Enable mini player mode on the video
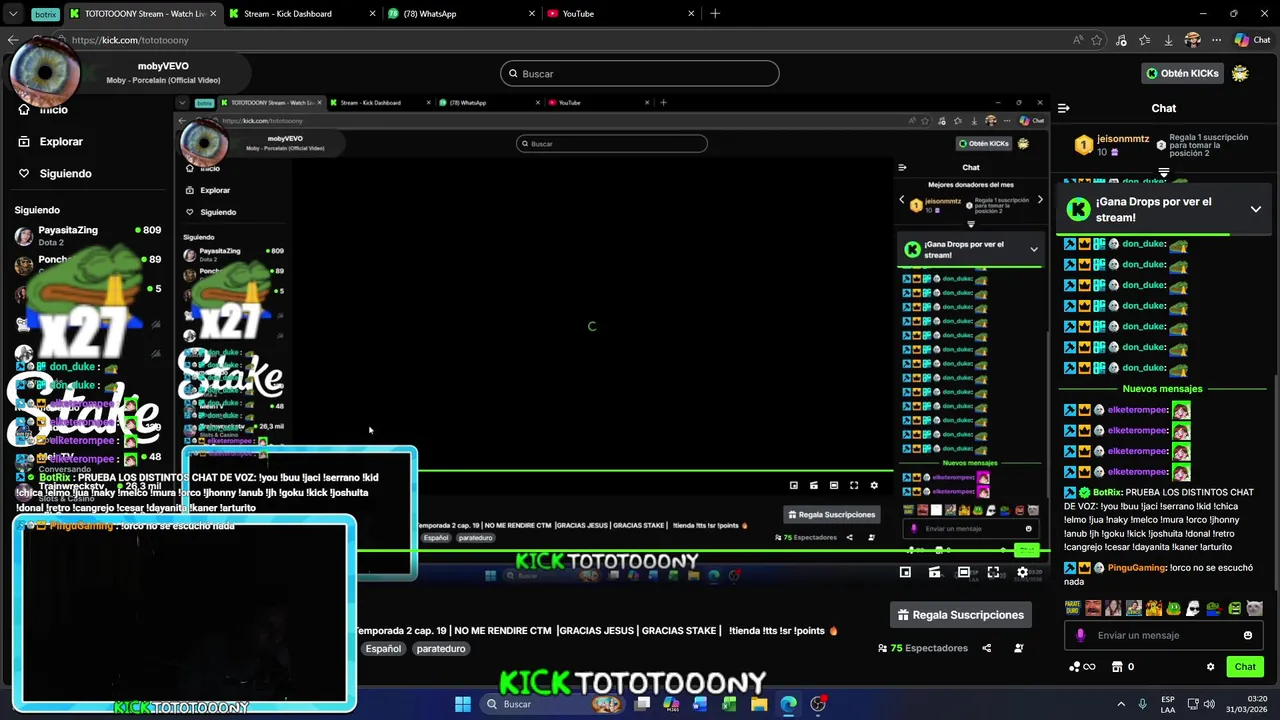This screenshot has height=720, width=1280. point(905,572)
